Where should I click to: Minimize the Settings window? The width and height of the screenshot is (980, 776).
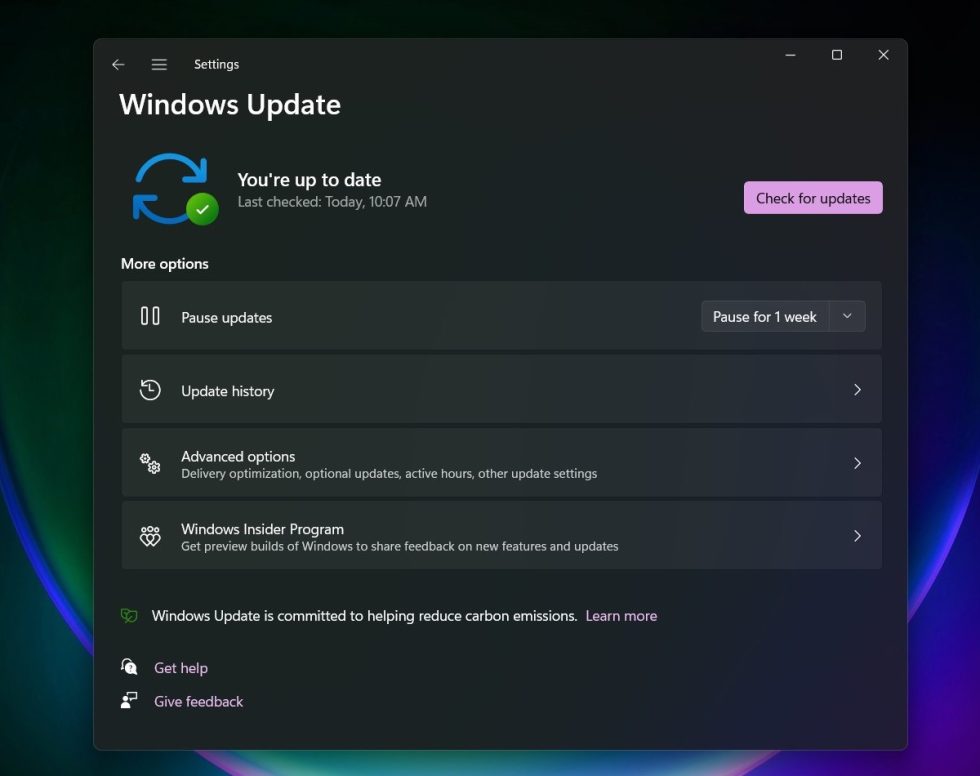[x=790, y=55]
